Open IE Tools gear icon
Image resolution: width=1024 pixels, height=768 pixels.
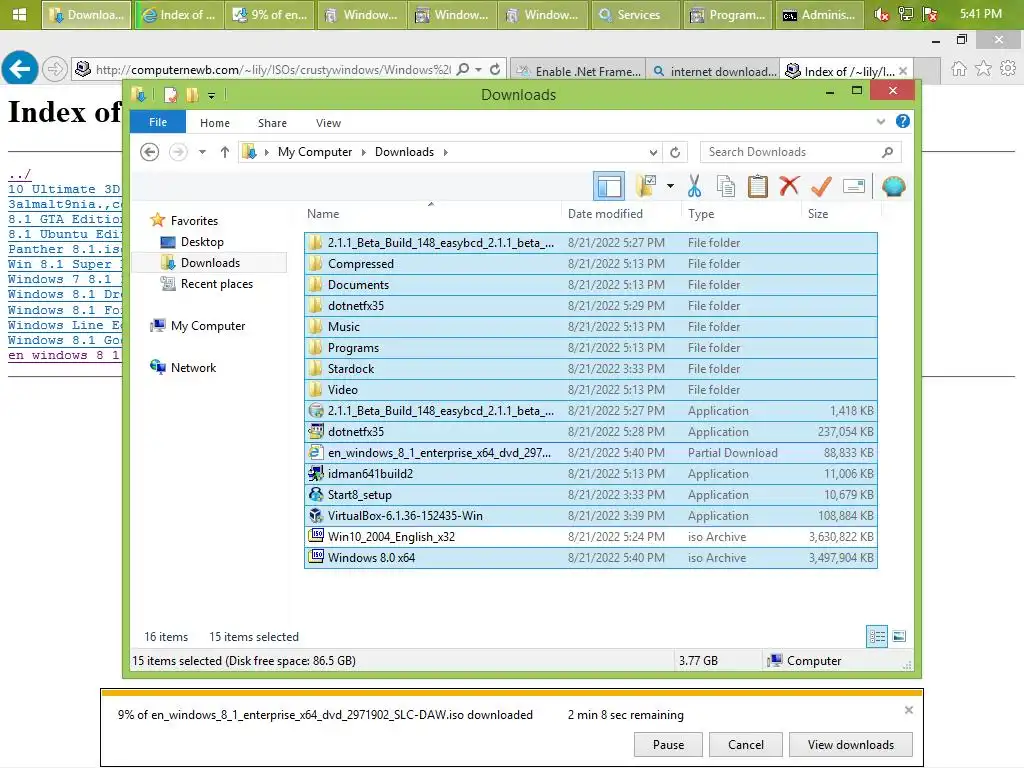tap(1008, 68)
